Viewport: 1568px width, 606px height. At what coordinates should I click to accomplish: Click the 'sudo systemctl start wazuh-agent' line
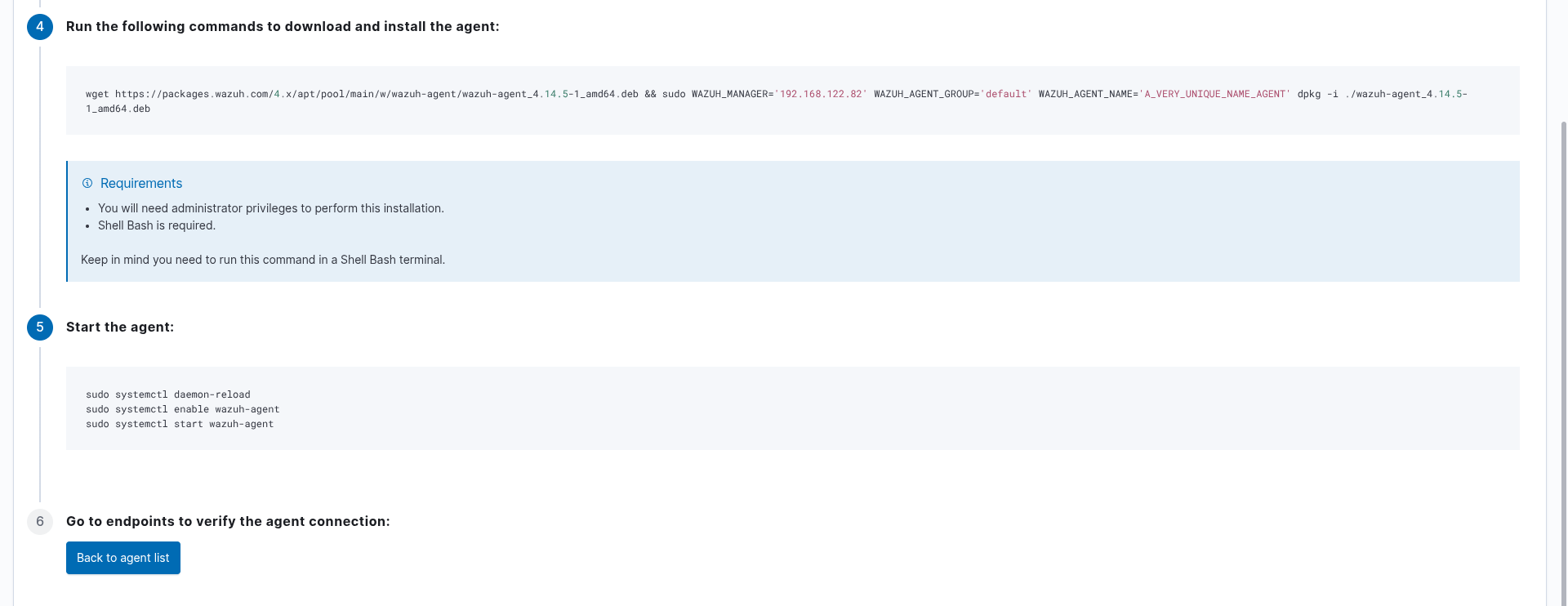[180, 424]
